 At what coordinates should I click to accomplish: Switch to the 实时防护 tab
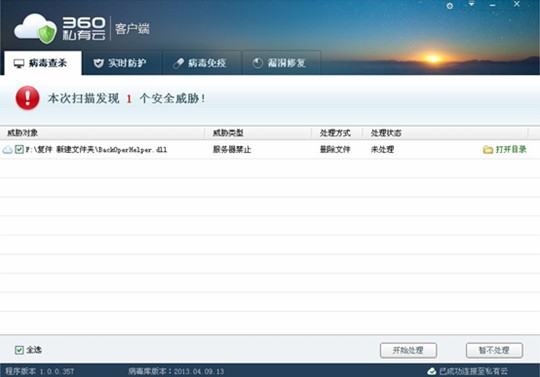pos(122,63)
